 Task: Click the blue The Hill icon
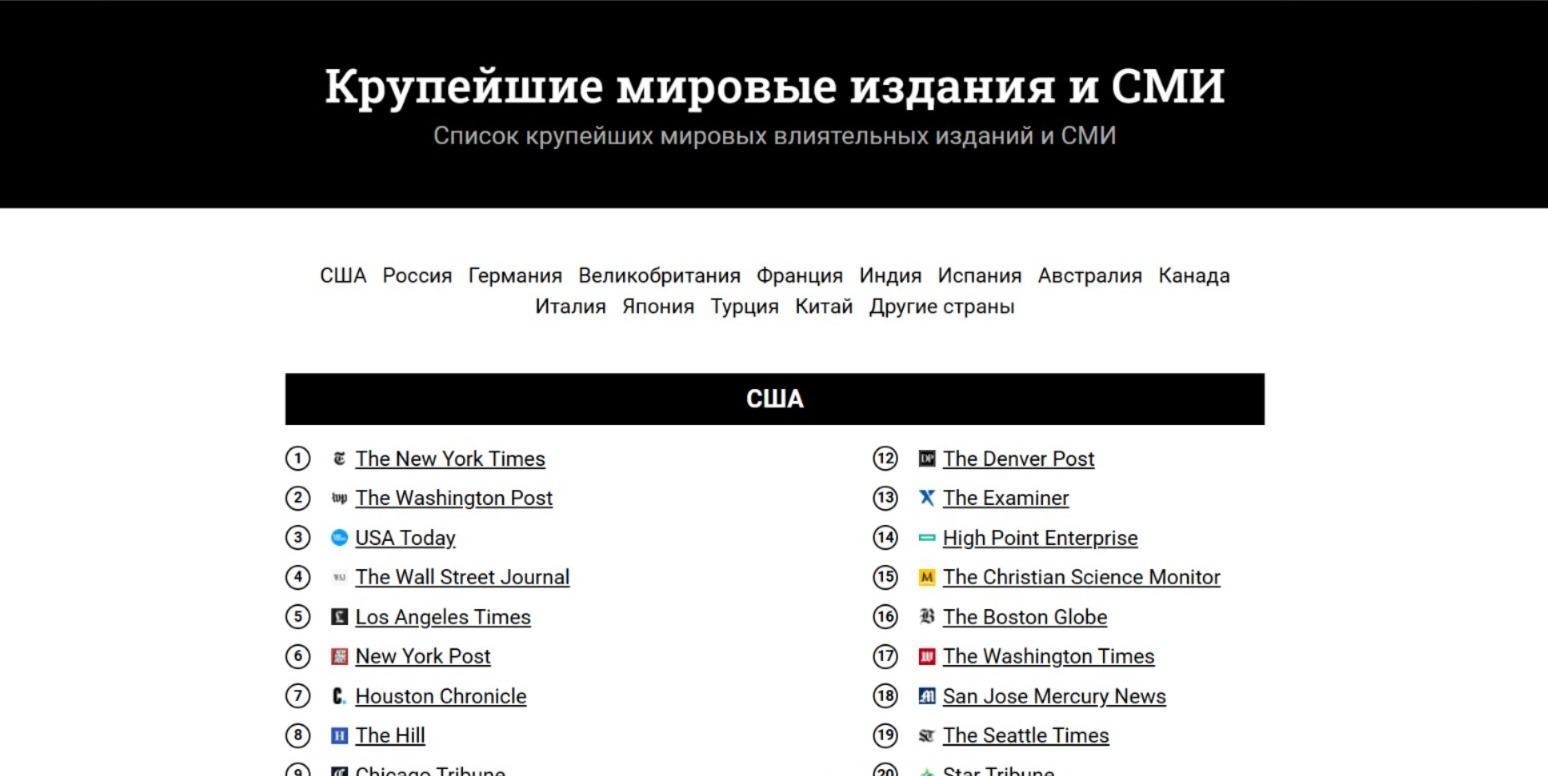[x=339, y=735]
